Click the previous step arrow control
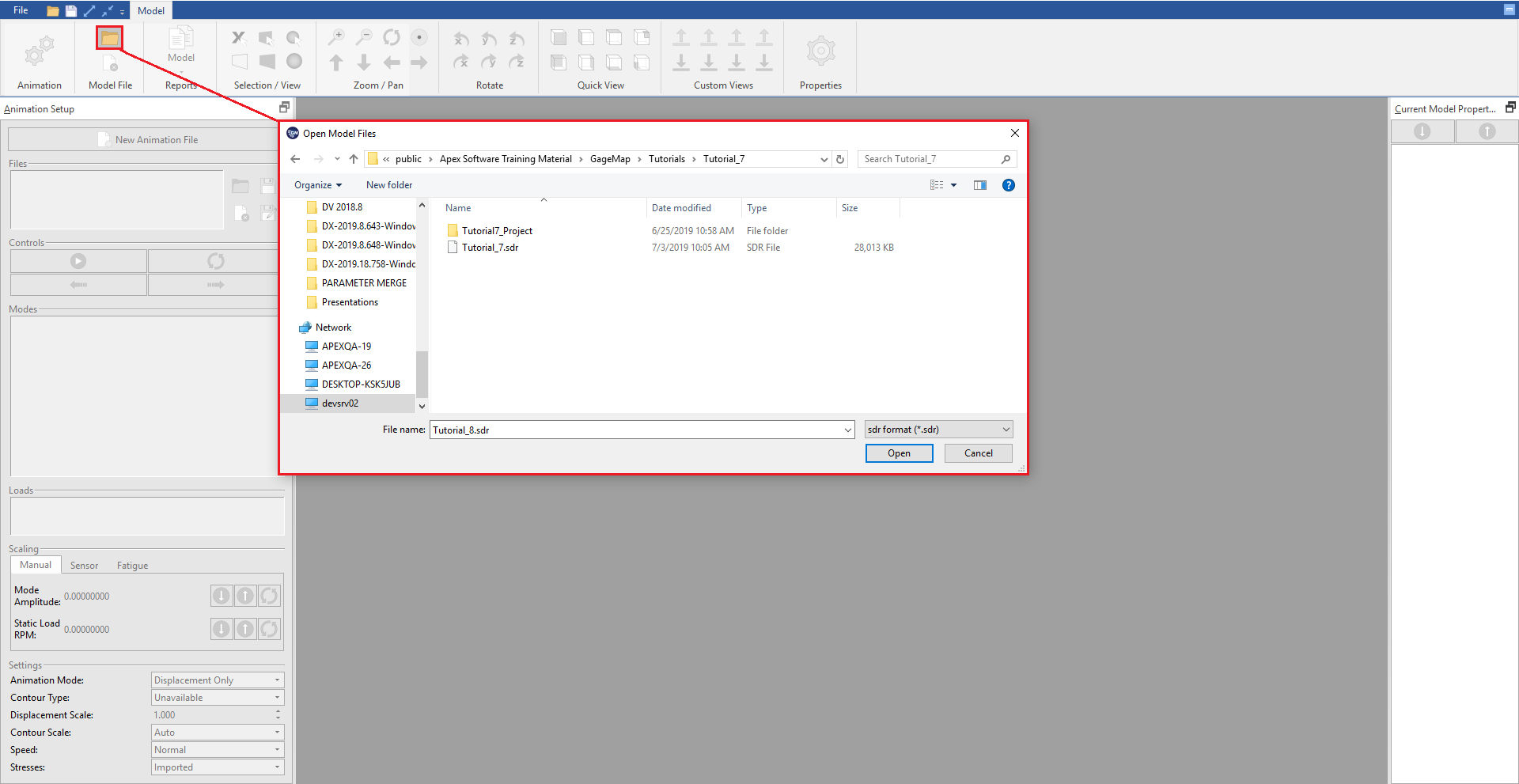The width and height of the screenshot is (1519, 784). (78, 285)
